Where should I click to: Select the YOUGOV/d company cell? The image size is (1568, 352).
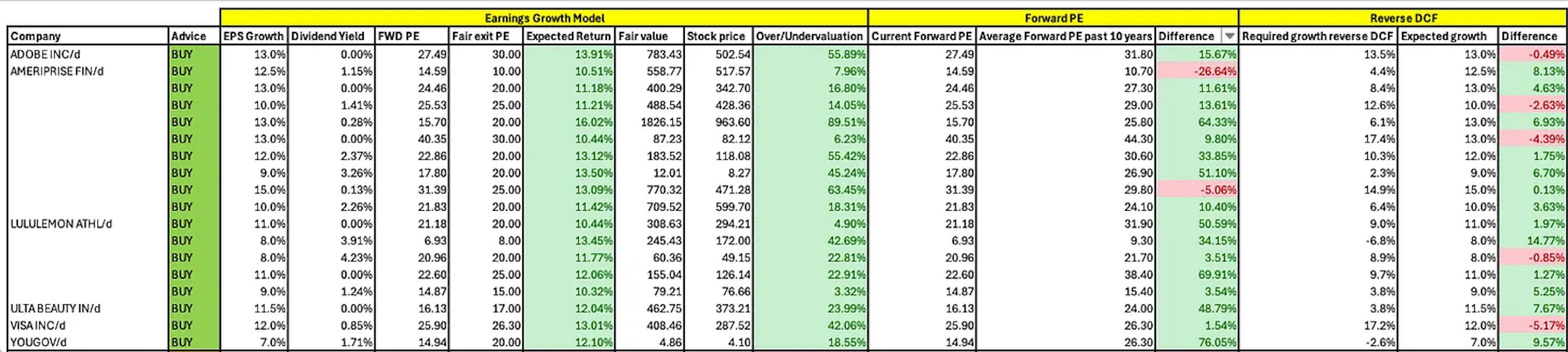tap(87, 342)
